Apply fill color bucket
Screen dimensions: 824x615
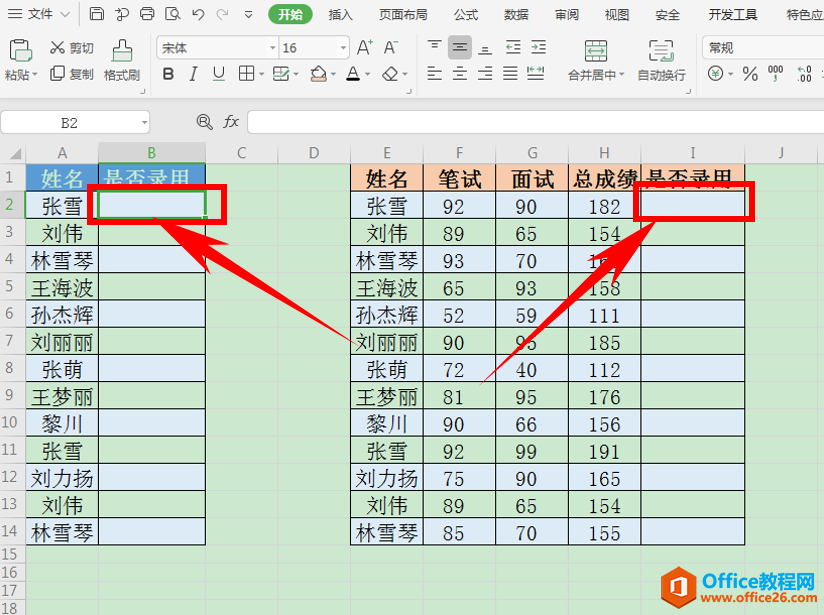pos(318,74)
